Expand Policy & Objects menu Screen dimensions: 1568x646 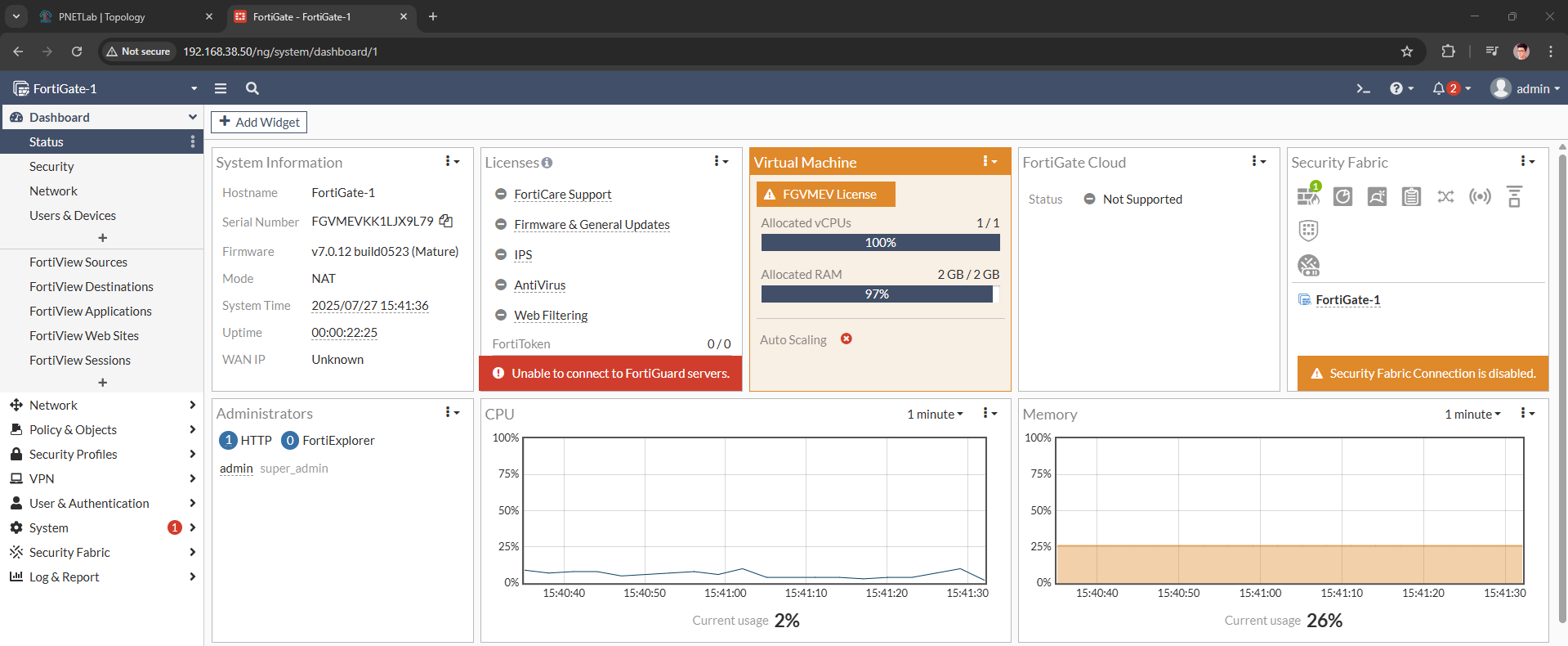pos(101,429)
